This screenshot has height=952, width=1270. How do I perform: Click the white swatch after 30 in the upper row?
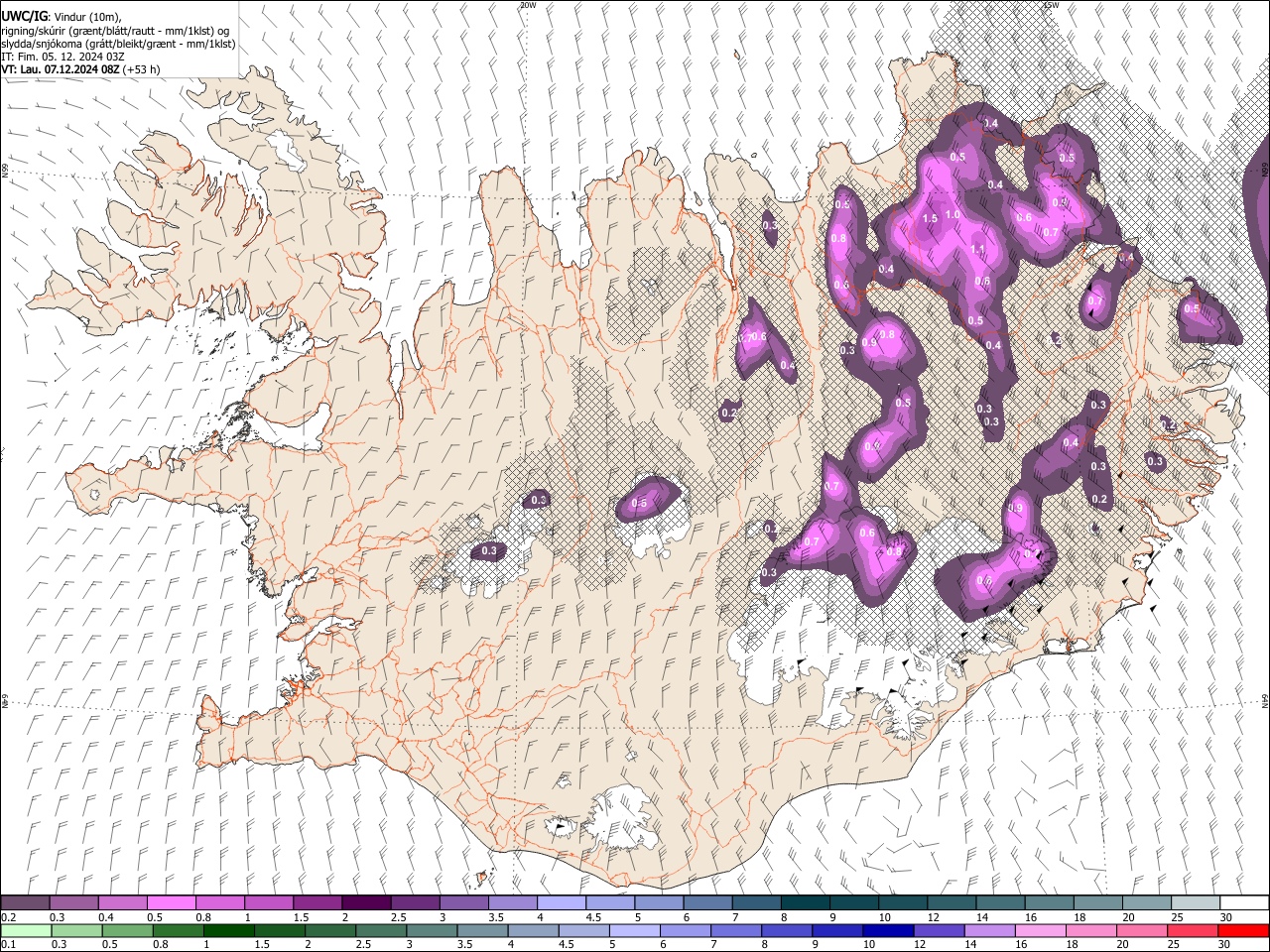pyautogui.click(x=1244, y=902)
